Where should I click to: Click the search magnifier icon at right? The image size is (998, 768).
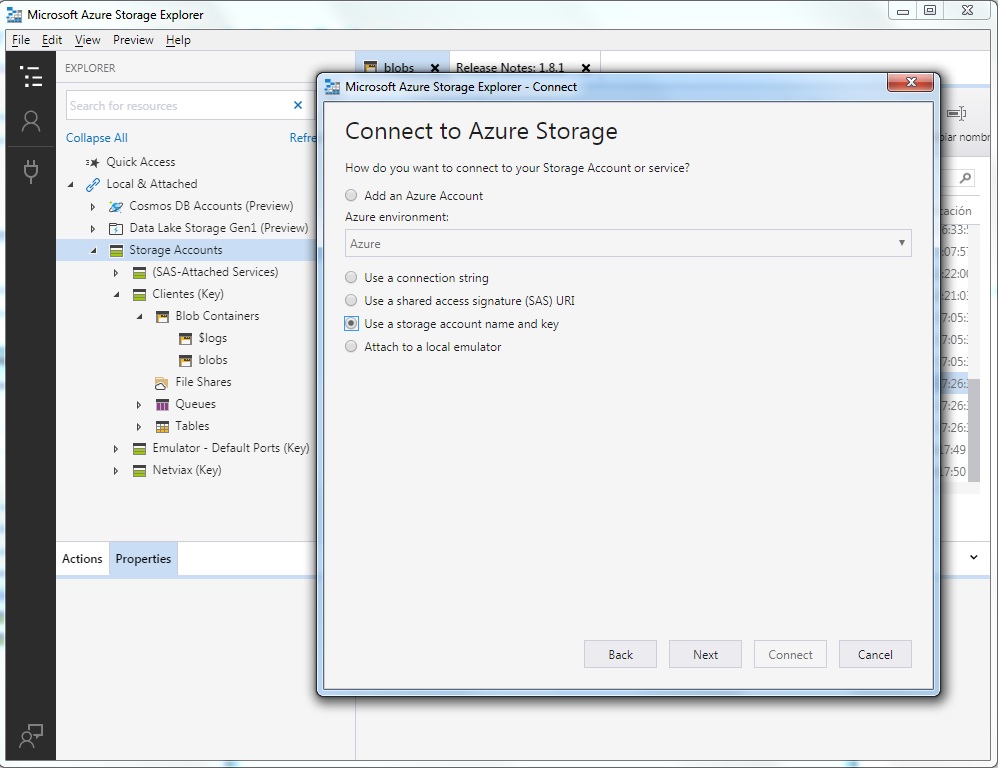965,178
